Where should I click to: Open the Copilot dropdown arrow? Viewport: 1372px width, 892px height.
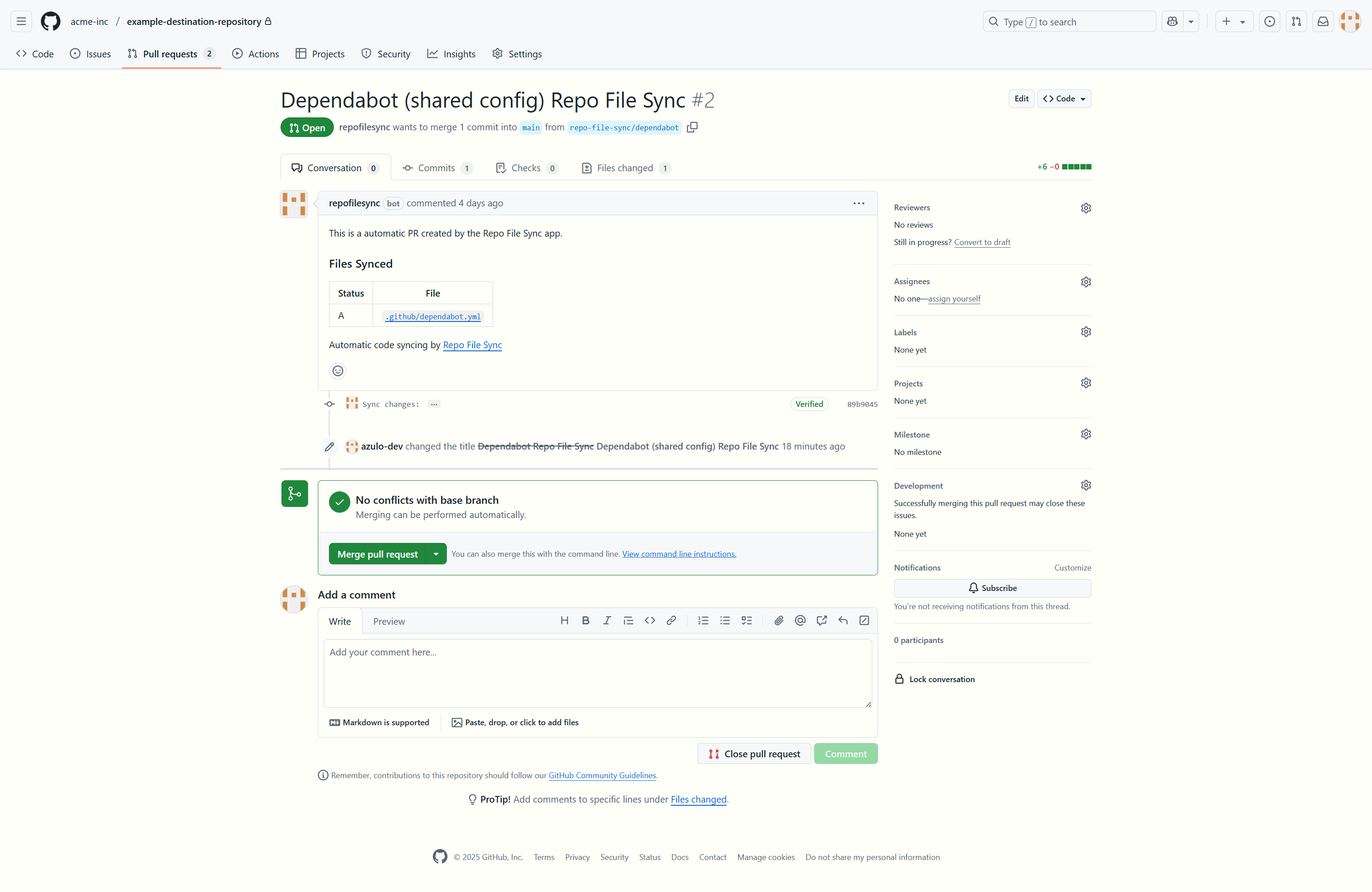[x=1191, y=21]
